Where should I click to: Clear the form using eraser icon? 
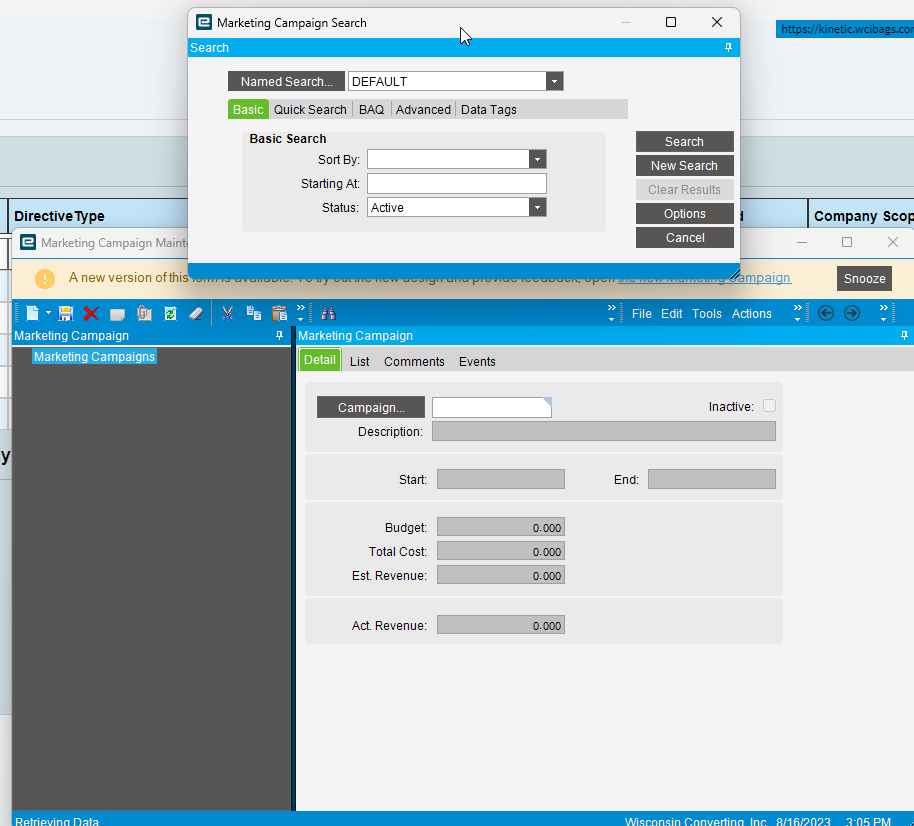click(196, 314)
